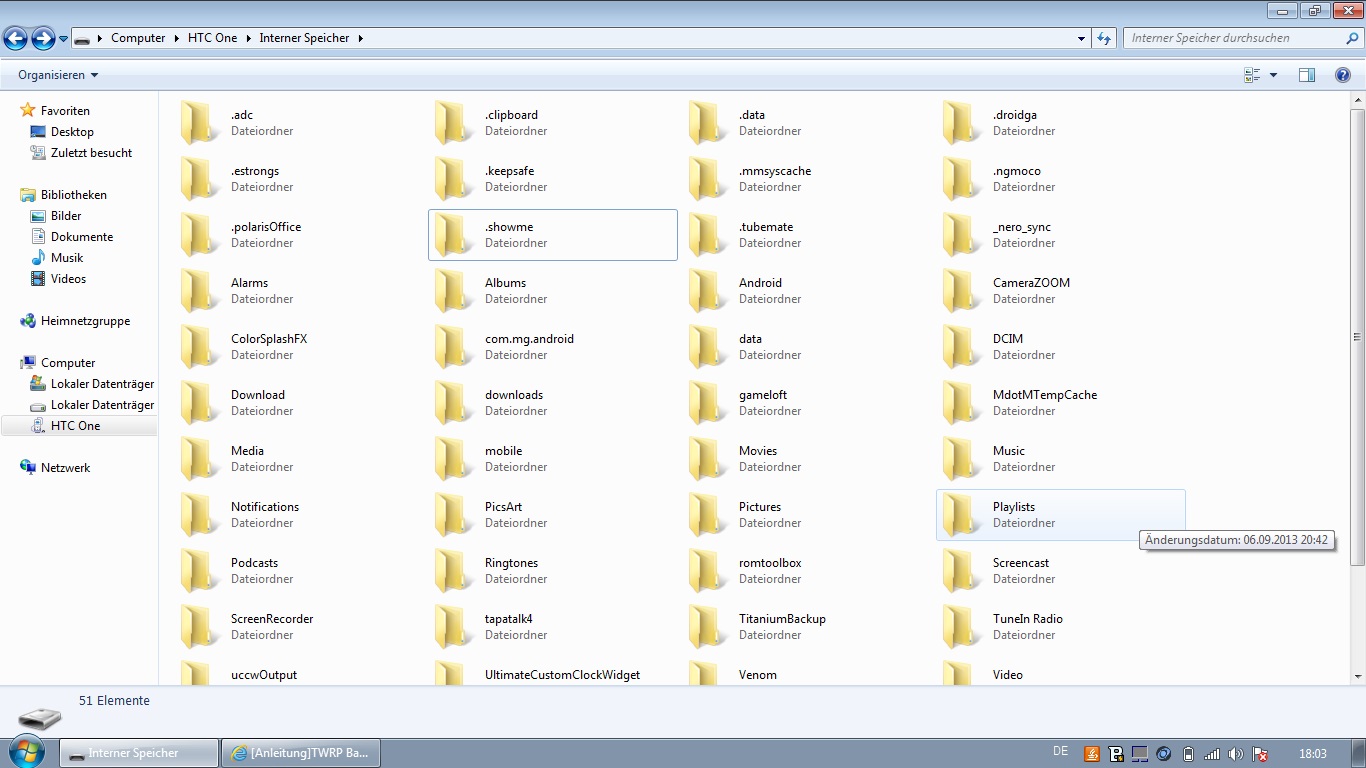The image size is (1366, 768).
Task: Open the Bilder library
Action: (x=66, y=216)
